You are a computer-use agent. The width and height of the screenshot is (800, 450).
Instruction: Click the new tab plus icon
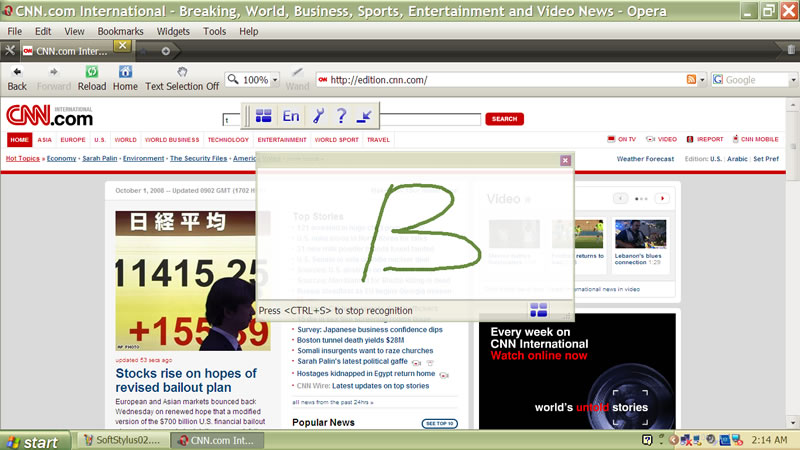(165, 50)
